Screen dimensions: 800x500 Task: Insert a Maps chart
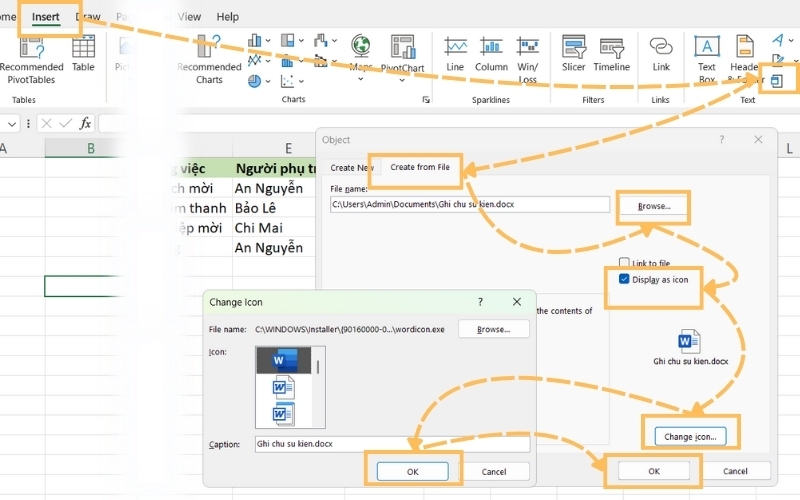[361, 57]
